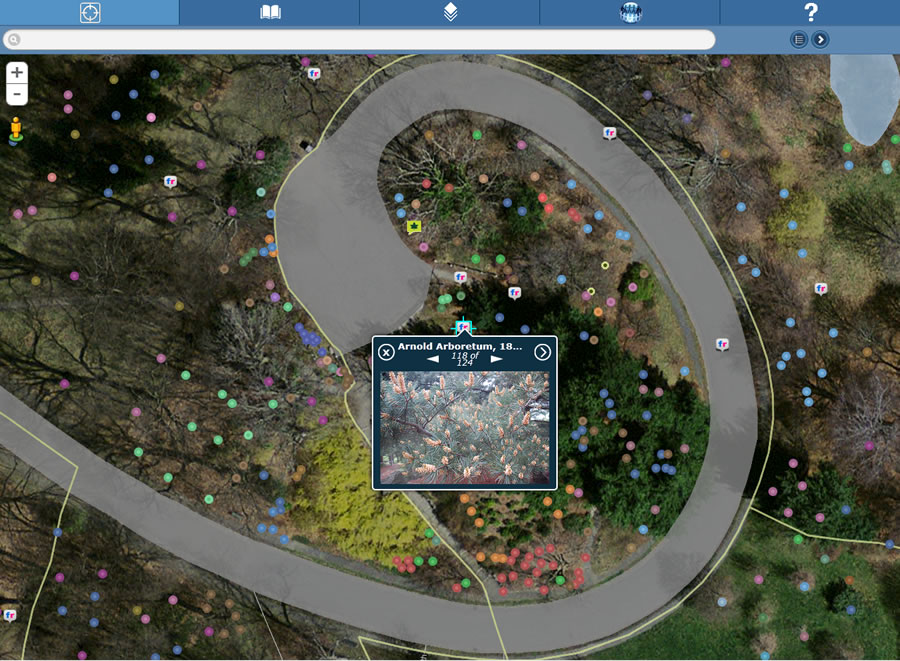Image resolution: width=900 pixels, height=661 pixels.
Task: Click the round arrow button right of search
Action: tap(818, 40)
